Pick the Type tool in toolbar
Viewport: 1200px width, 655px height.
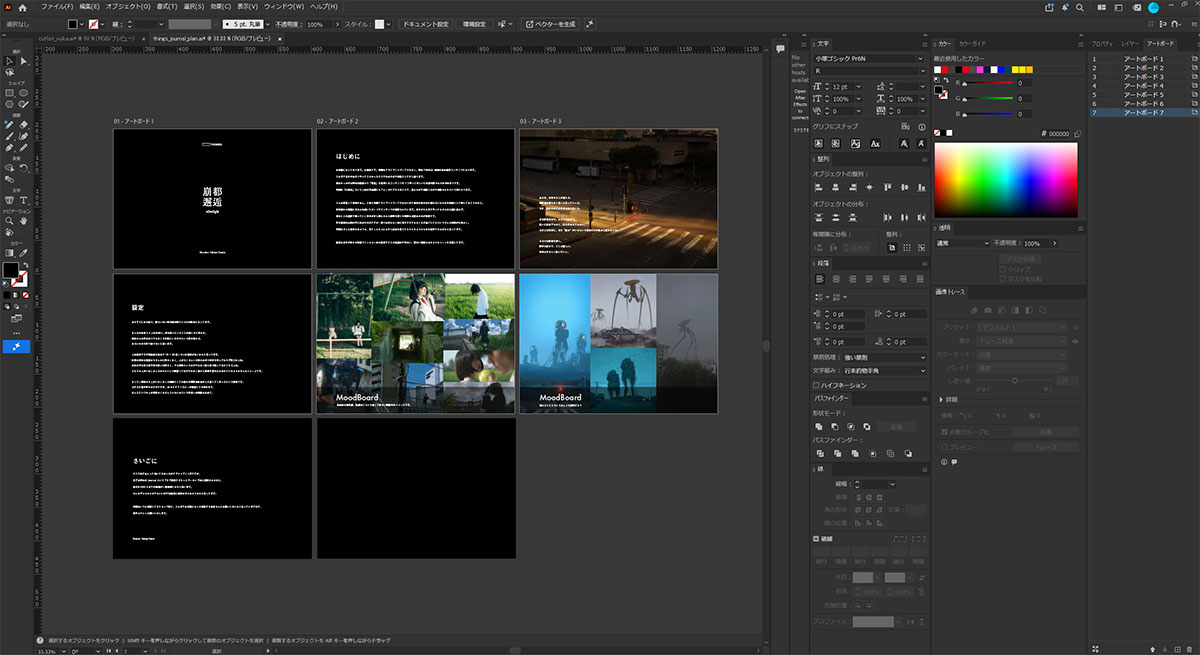click(x=23, y=200)
